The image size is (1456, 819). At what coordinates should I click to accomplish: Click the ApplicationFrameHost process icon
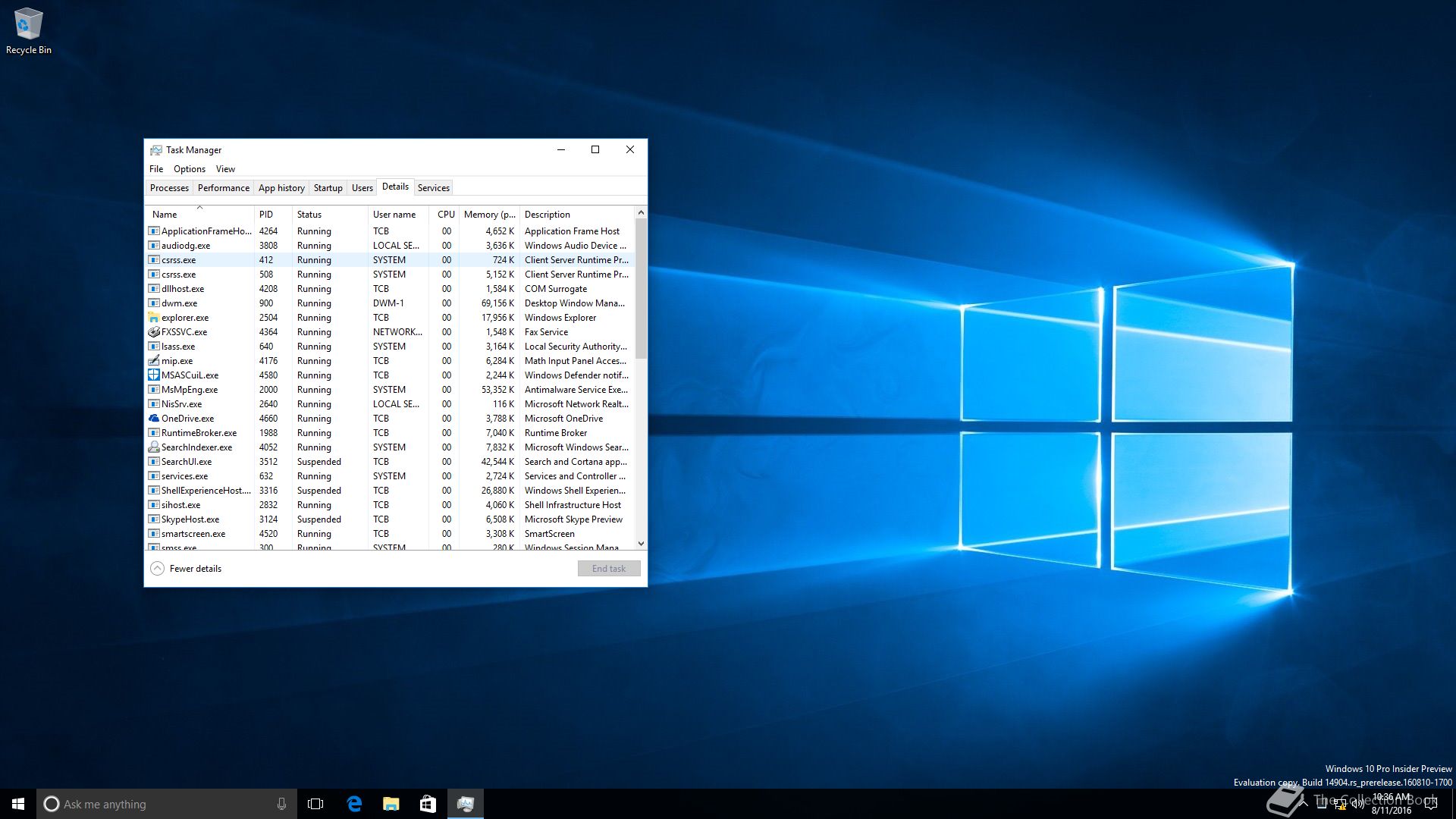pyautogui.click(x=153, y=231)
